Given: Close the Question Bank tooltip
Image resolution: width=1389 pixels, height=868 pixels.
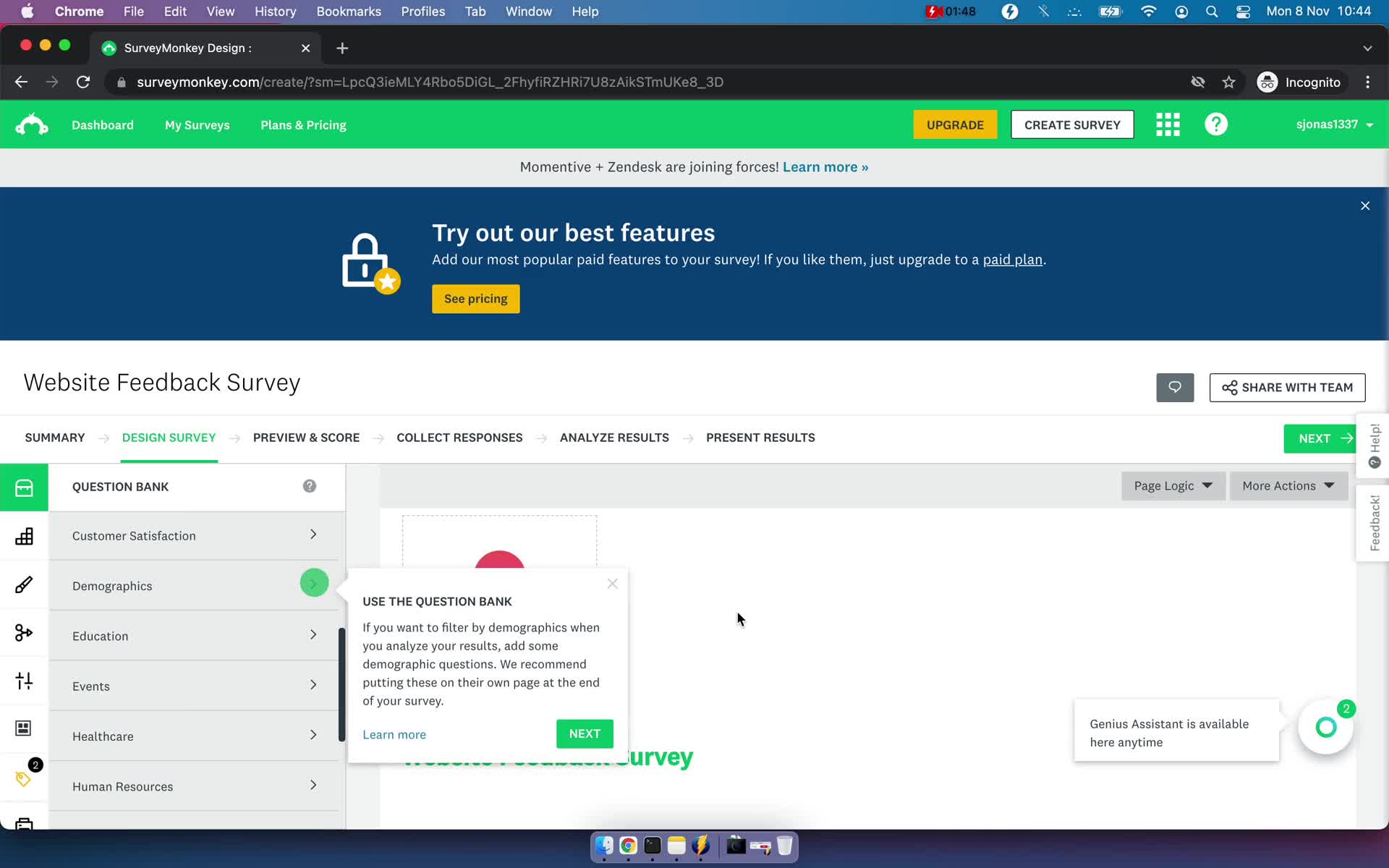Looking at the screenshot, I should click(x=611, y=583).
